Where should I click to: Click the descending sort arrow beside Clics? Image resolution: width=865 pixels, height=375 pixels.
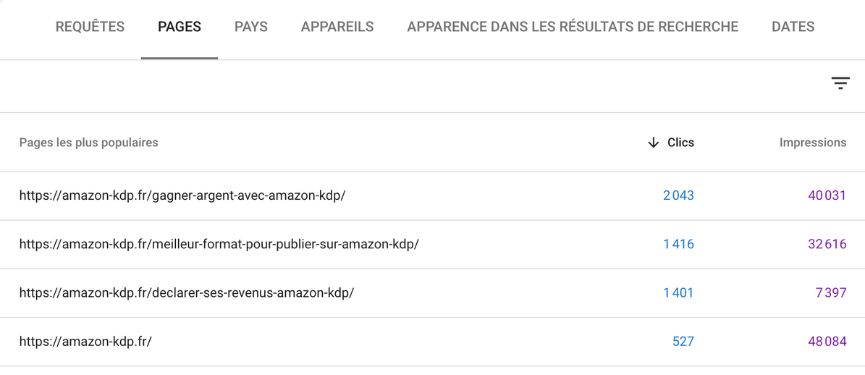653,143
